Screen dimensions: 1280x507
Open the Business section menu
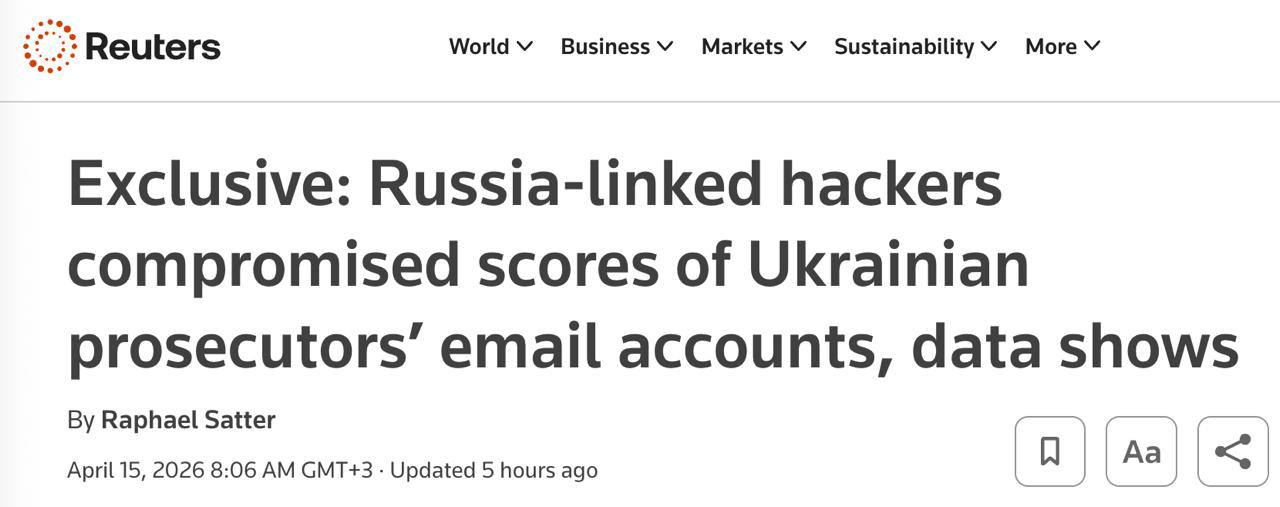[x=605, y=47]
